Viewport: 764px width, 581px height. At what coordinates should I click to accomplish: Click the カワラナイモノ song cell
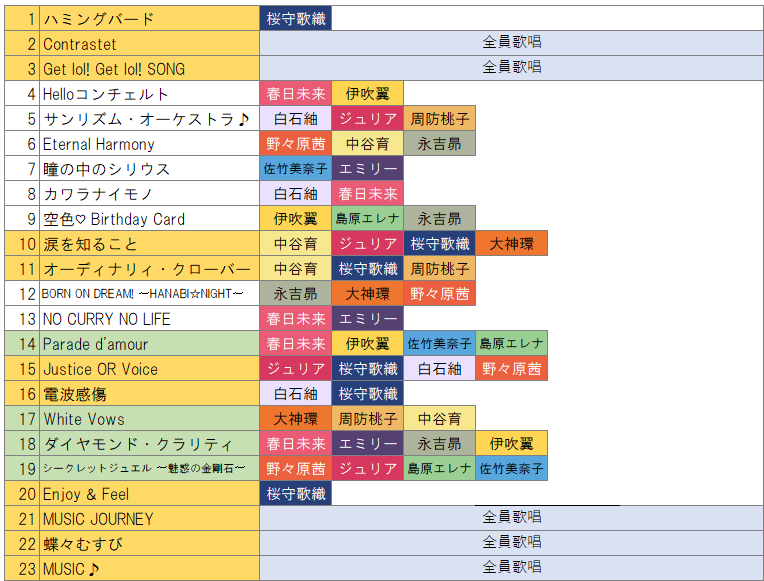148,194
